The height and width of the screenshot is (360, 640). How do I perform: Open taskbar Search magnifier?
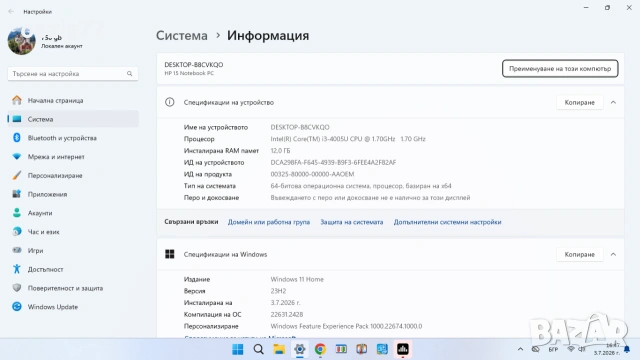(259, 349)
